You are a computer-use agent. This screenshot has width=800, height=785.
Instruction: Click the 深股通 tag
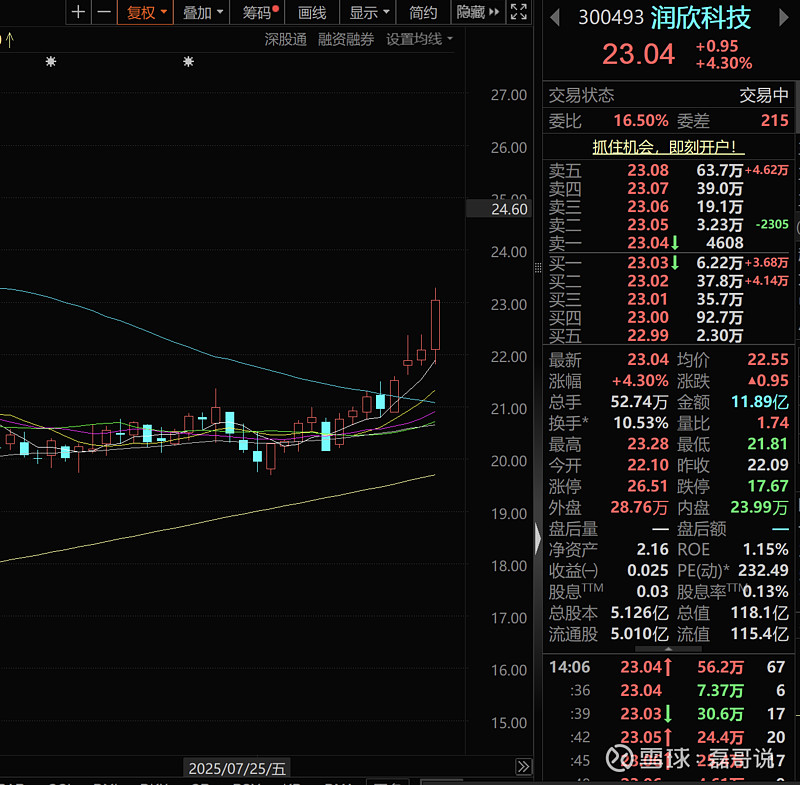(285, 39)
